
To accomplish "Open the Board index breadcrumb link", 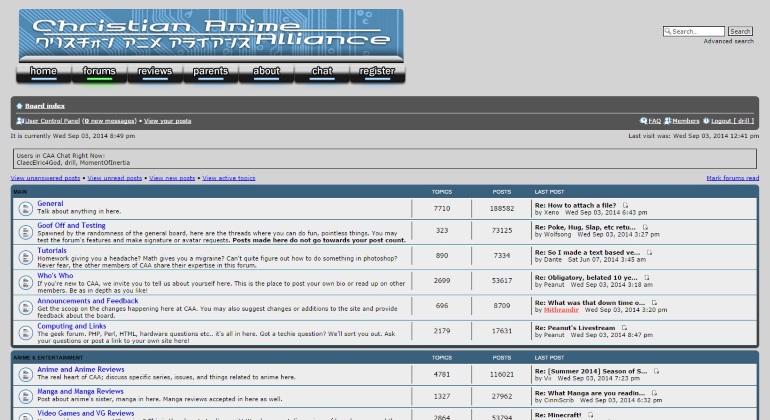I will [x=45, y=106].
